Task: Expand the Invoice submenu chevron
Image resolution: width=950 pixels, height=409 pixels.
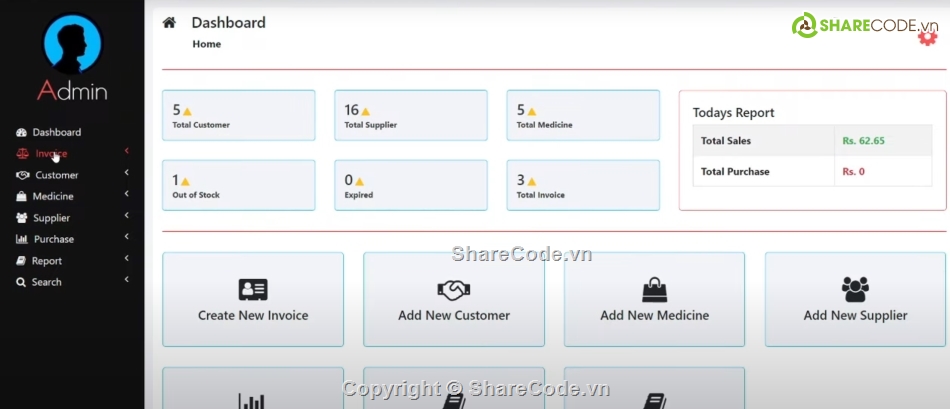Action: [127, 151]
